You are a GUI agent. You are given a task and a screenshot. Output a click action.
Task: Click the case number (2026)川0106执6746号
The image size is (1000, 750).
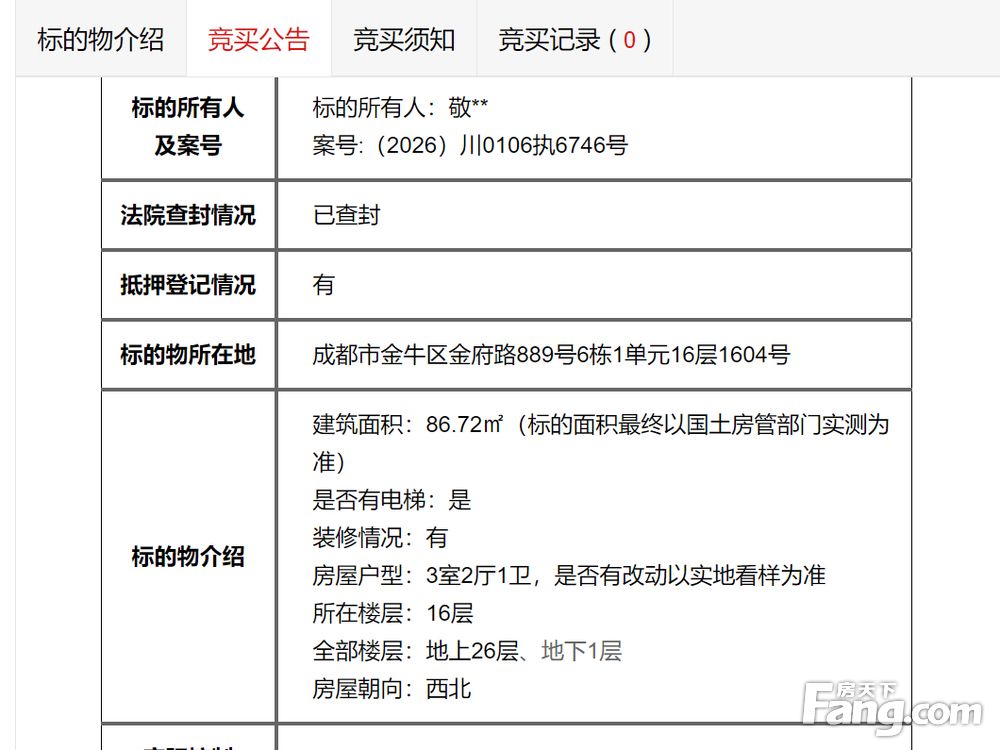point(470,145)
